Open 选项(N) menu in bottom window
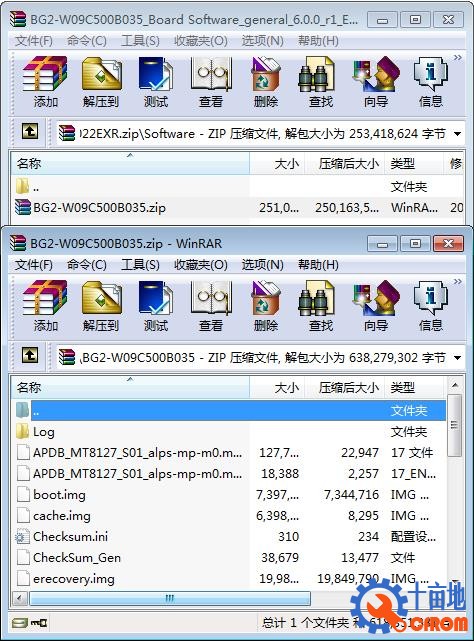Image resolution: width=474 pixels, height=641 pixels. [x=263, y=265]
